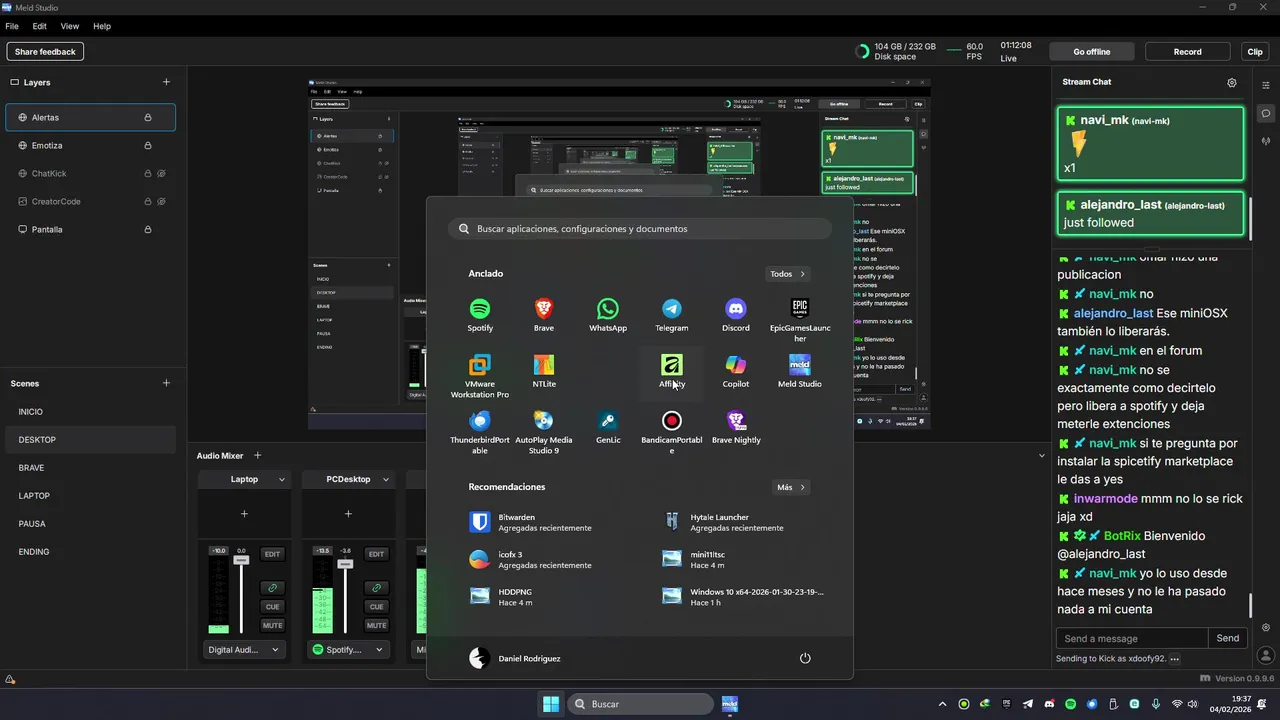Viewport: 1280px width, 720px height.
Task: Toggle lock on Pantalla layer
Action: [148, 229]
